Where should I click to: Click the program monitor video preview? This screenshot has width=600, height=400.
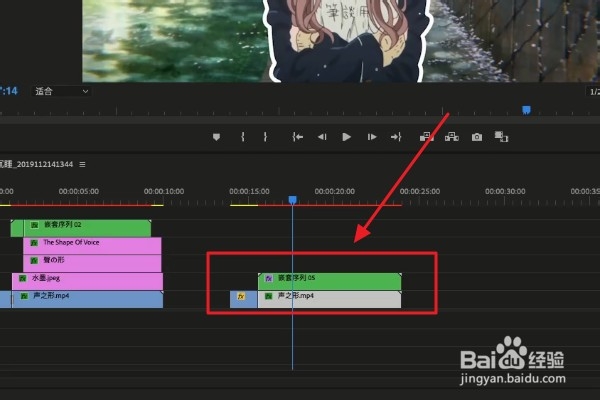(x=341, y=41)
